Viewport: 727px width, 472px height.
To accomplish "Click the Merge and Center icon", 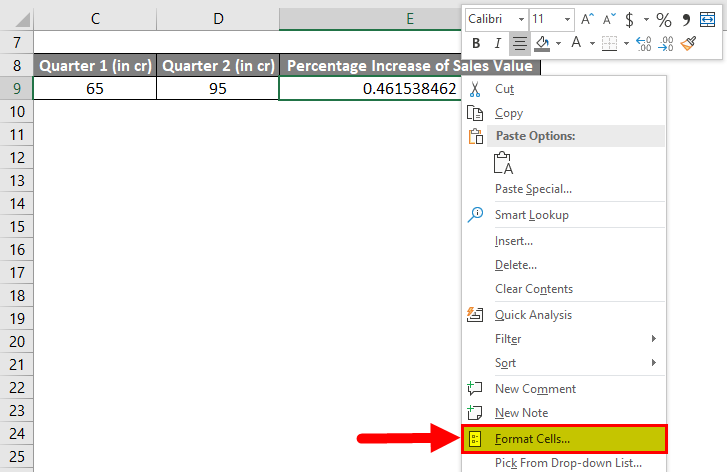I will [x=708, y=19].
